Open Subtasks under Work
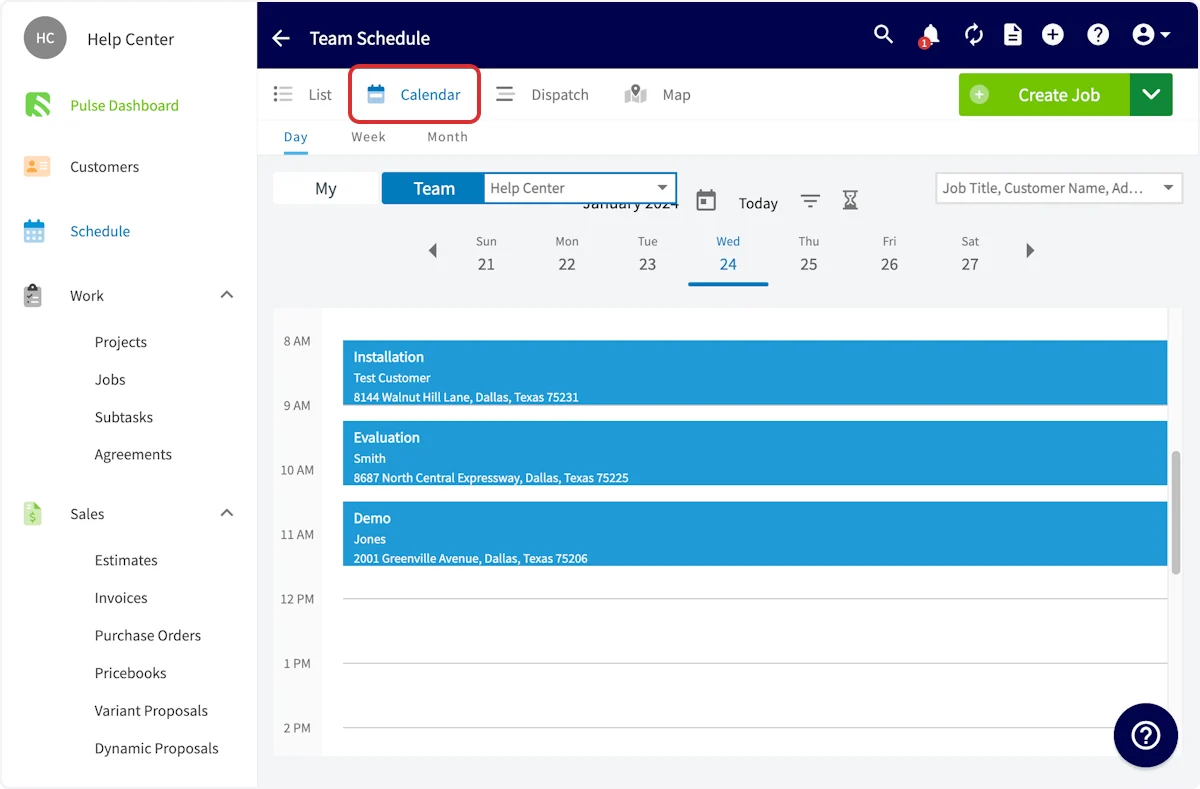This screenshot has width=1200, height=789. [124, 417]
